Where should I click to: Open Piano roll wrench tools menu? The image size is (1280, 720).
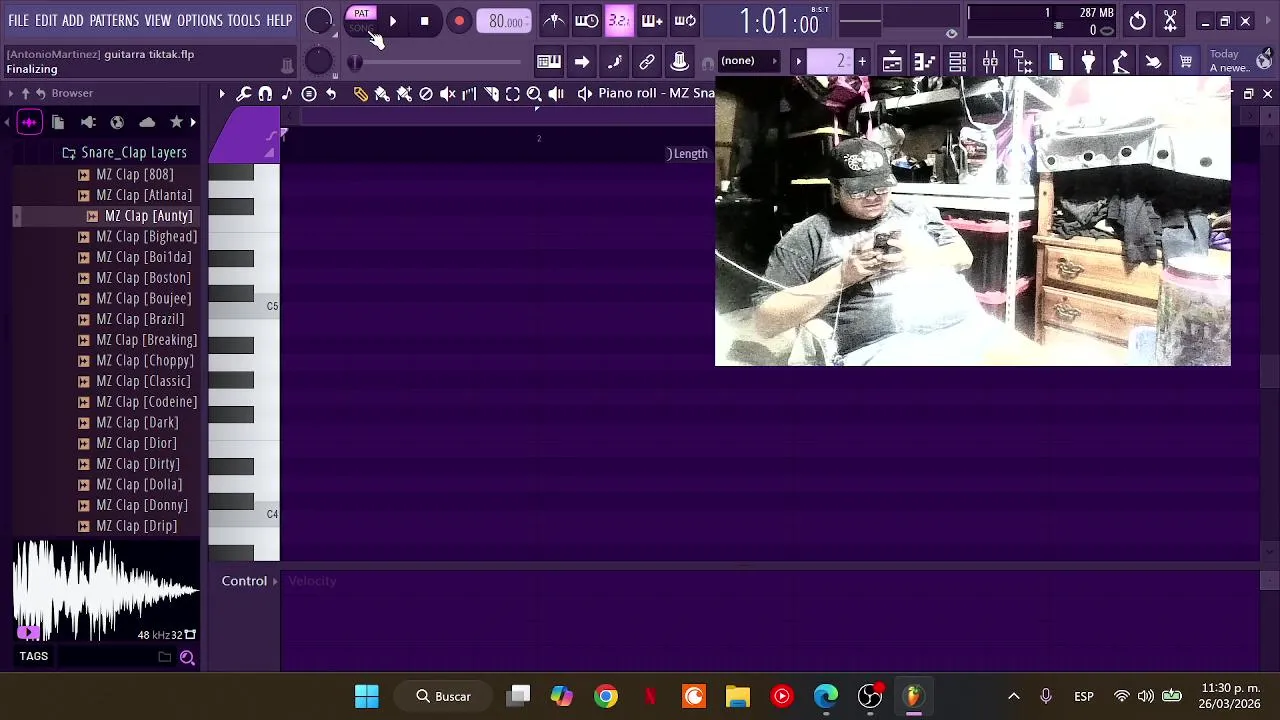[244, 94]
